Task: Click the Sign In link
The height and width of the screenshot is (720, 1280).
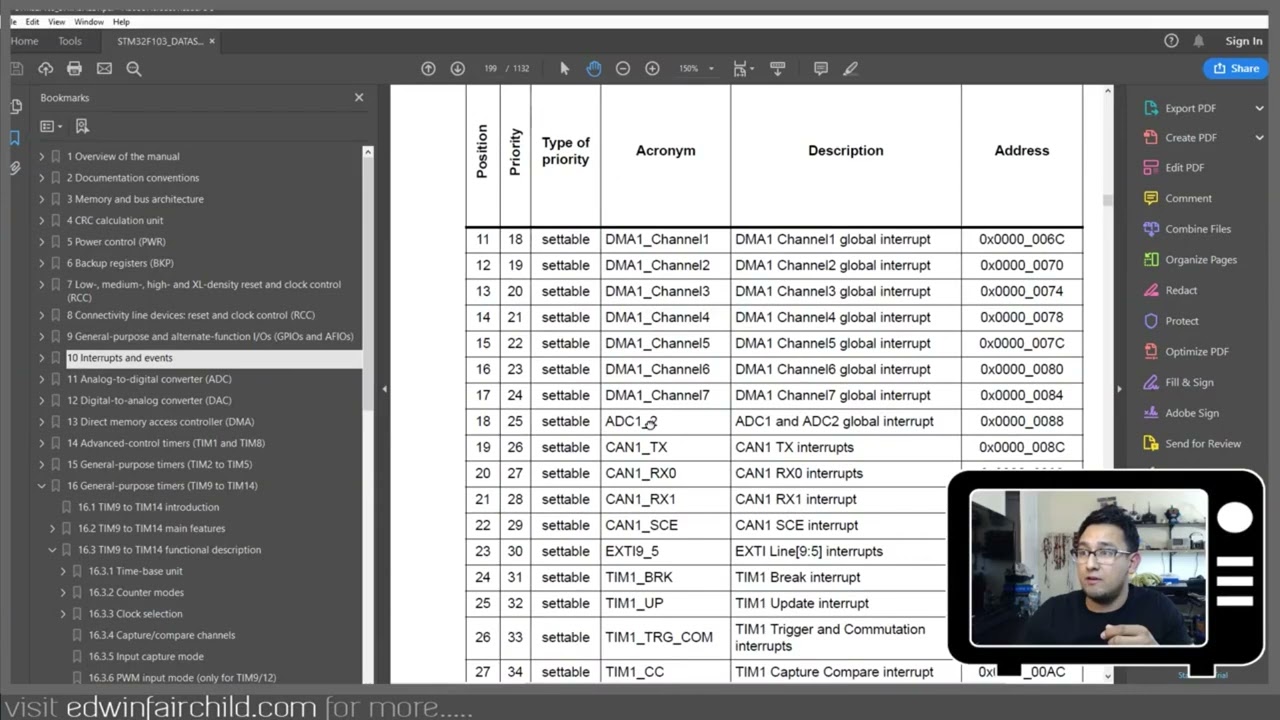Action: click(x=1244, y=41)
